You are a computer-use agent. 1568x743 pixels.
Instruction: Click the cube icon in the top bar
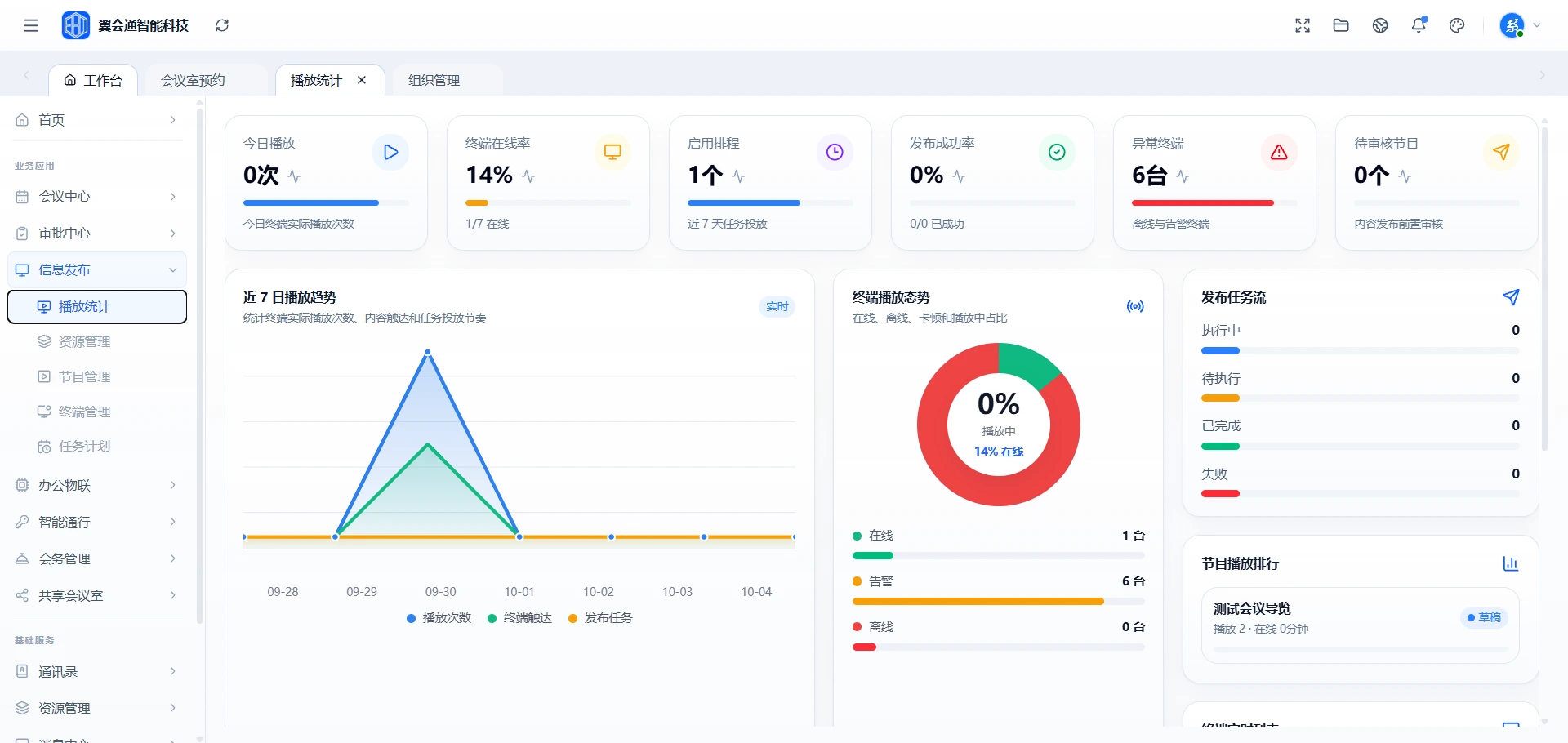click(1380, 25)
